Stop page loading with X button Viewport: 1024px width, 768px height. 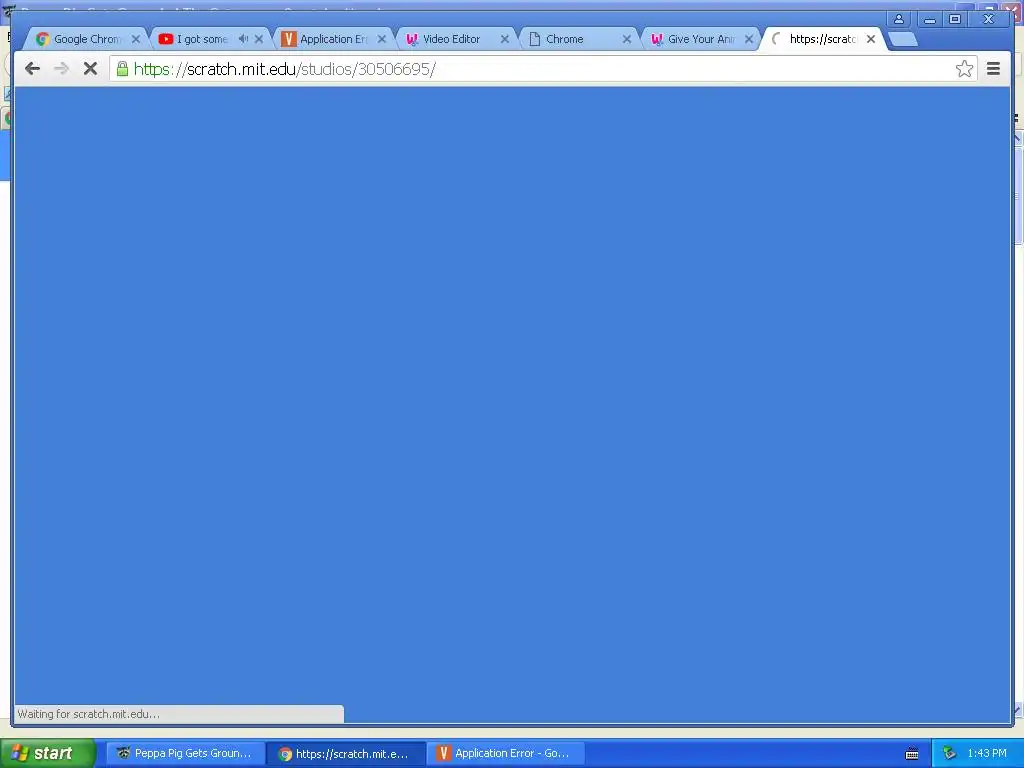(90, 69)
